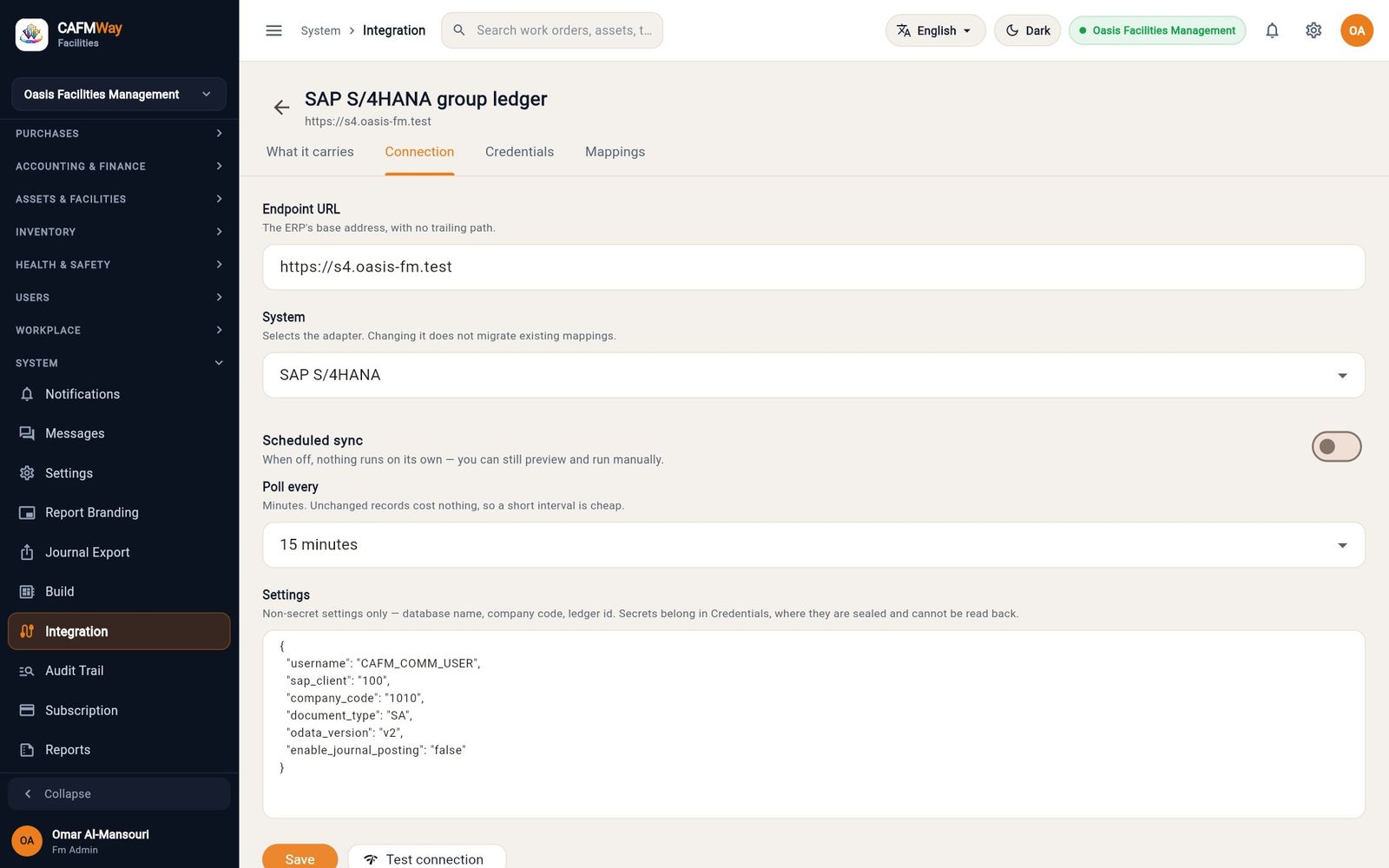Click the Reports icon in sidebar
Screen dimensions: 1389x868
pos(27,750)
